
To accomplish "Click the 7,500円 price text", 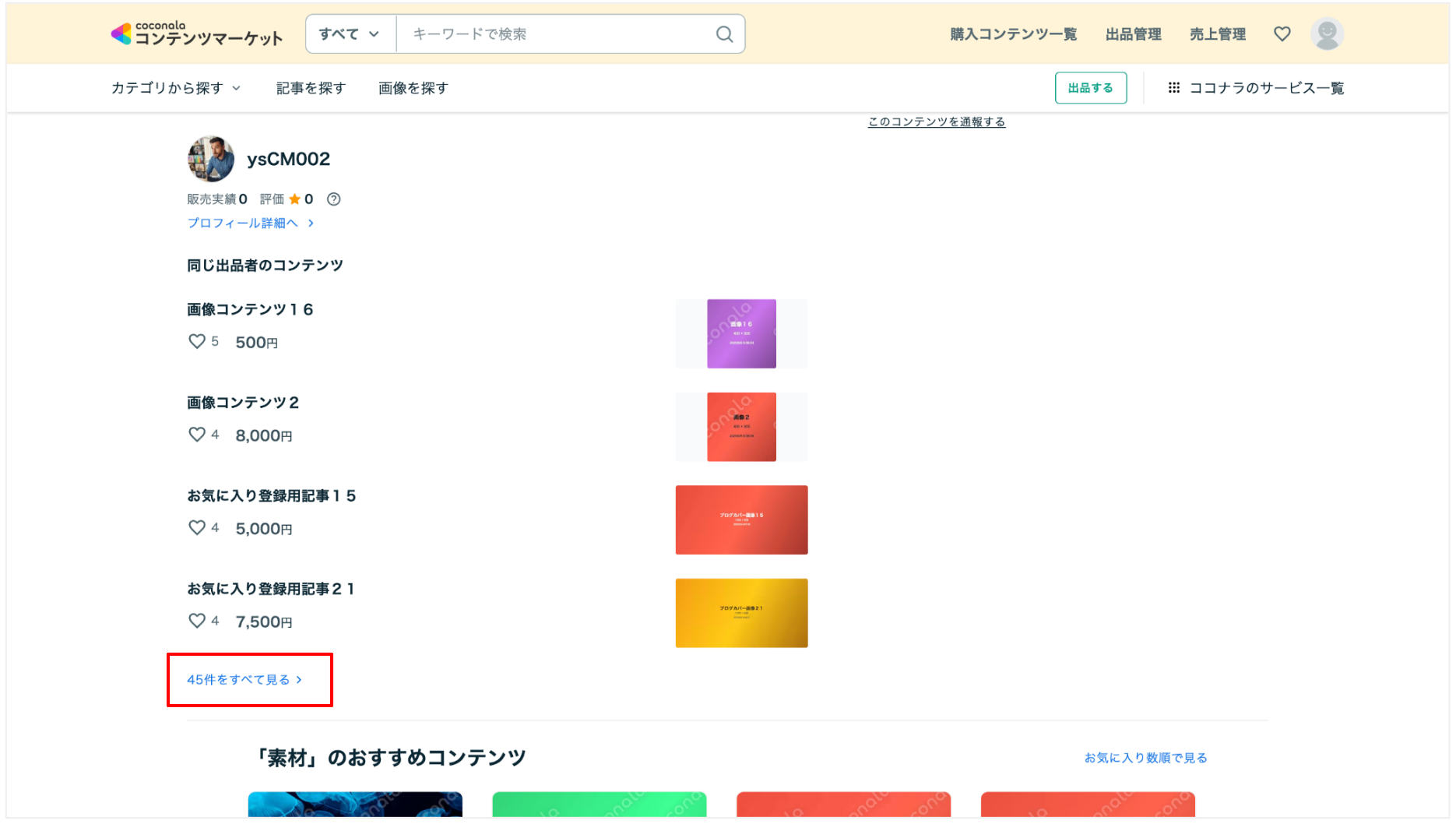I will click(264, 622).
